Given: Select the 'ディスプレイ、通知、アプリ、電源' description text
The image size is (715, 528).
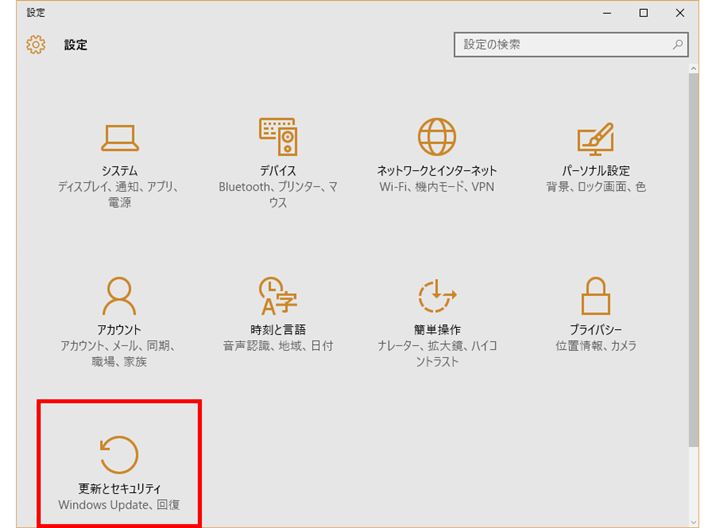Looking at the screenshot, I should pos(119,194).
